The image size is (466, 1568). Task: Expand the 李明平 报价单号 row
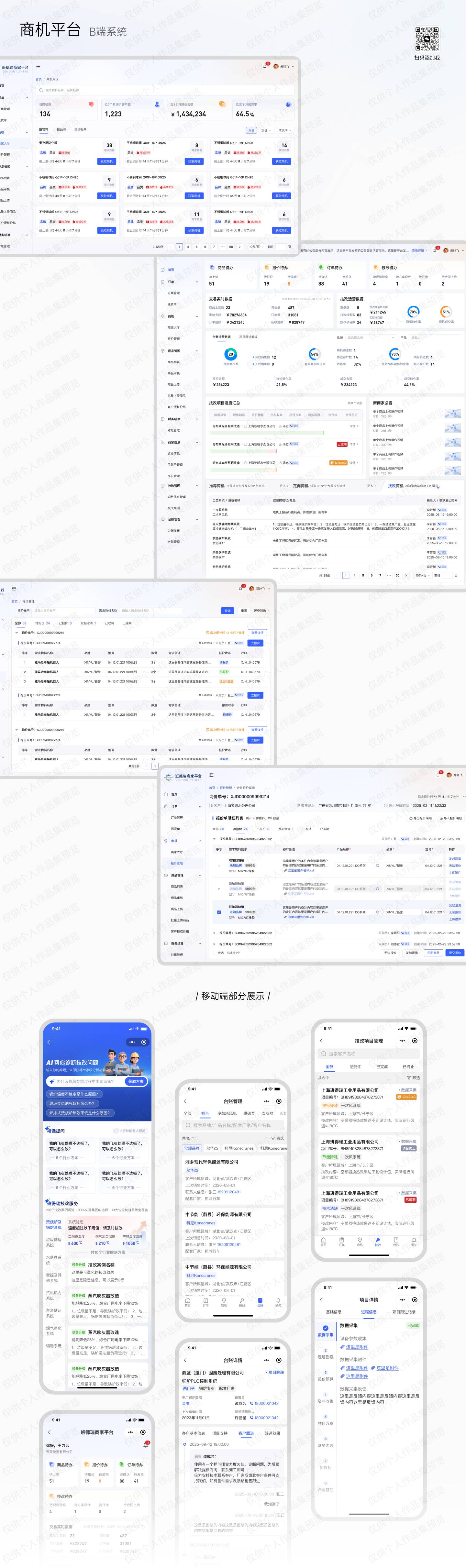click(x=215, y=933)
